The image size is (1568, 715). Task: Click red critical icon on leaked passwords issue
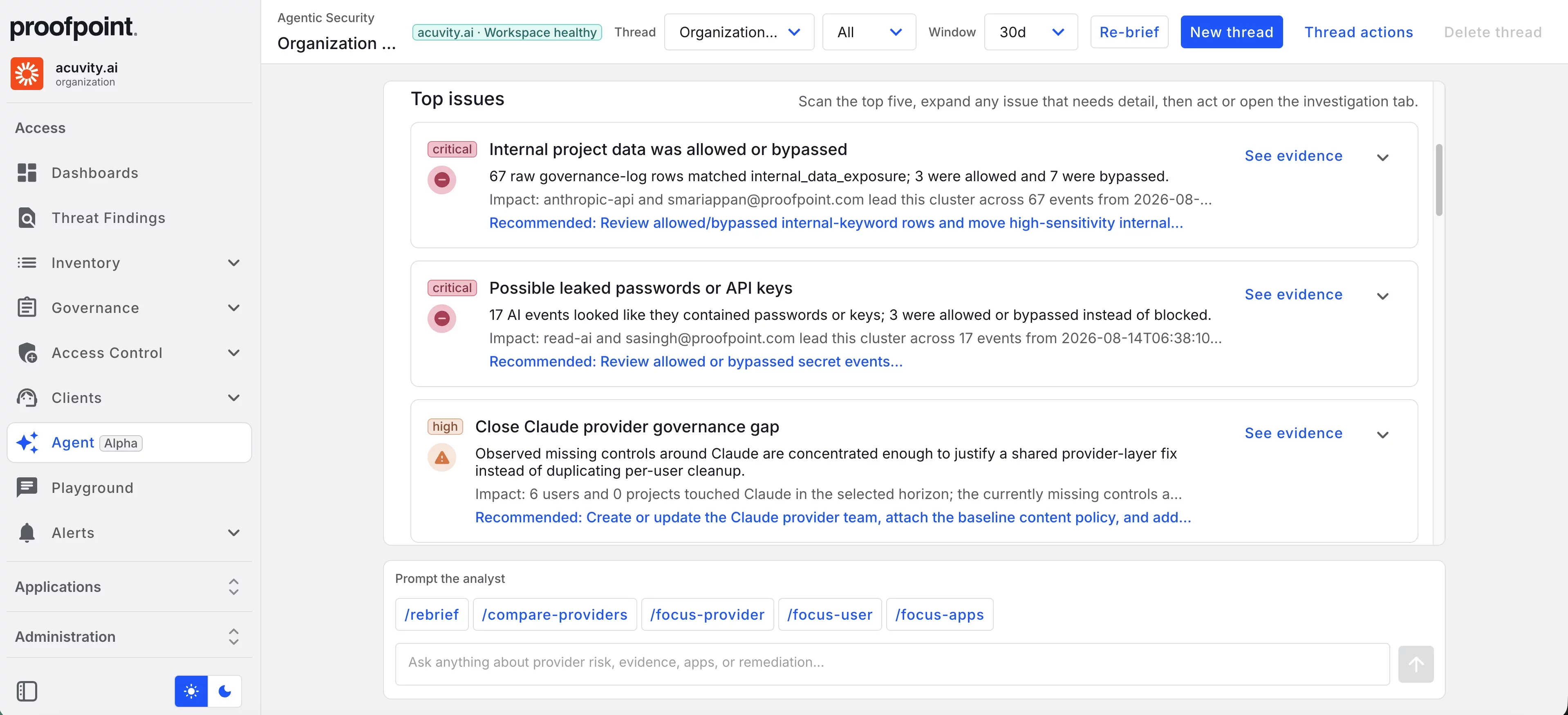(442, 319)
